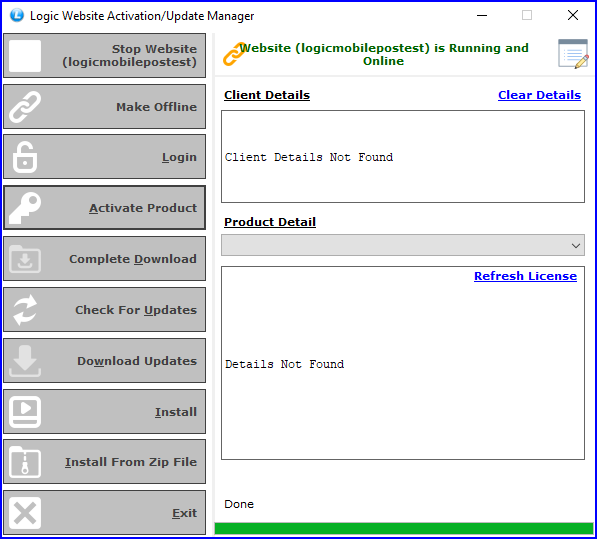597x539 pixels.
Task: Expand the Product Detail dropdown arrow
Action: pos(576,246)
